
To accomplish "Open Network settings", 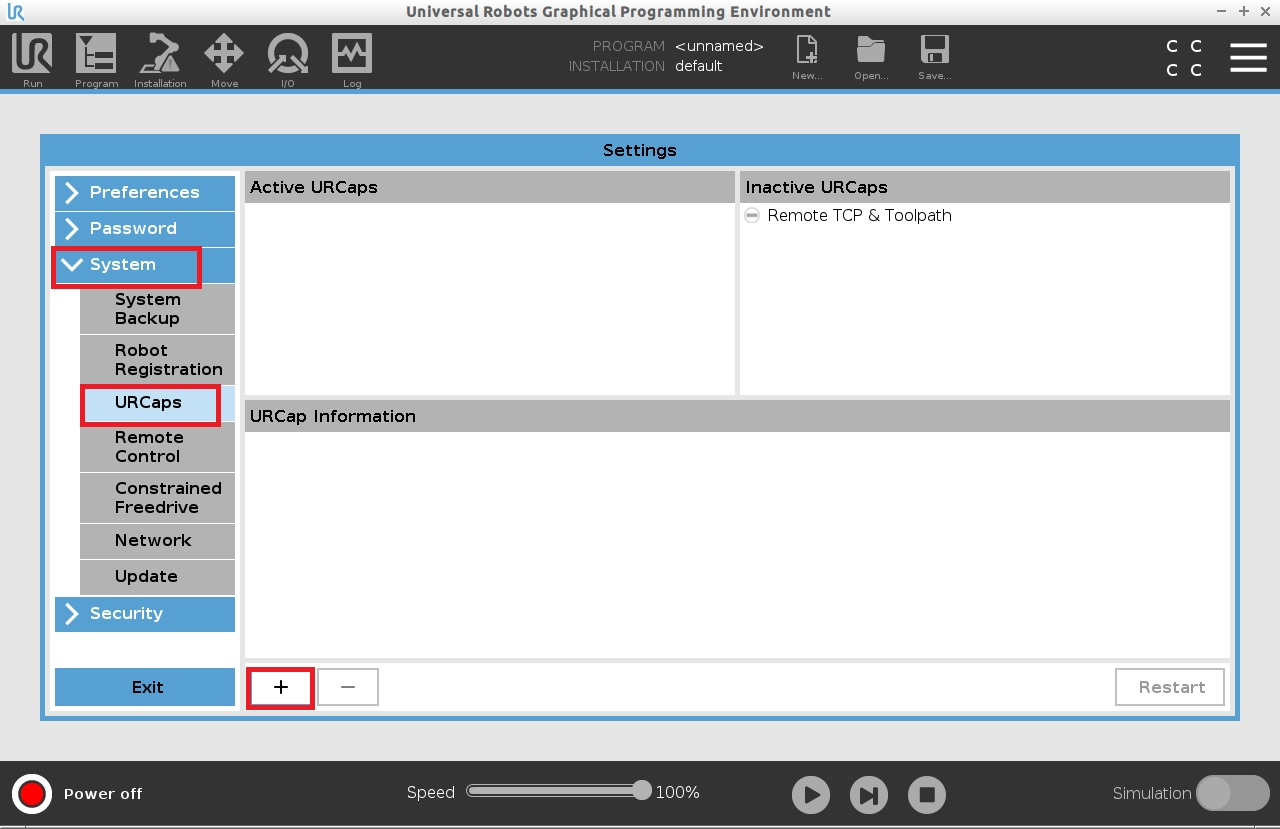I will tap(157, 541).
